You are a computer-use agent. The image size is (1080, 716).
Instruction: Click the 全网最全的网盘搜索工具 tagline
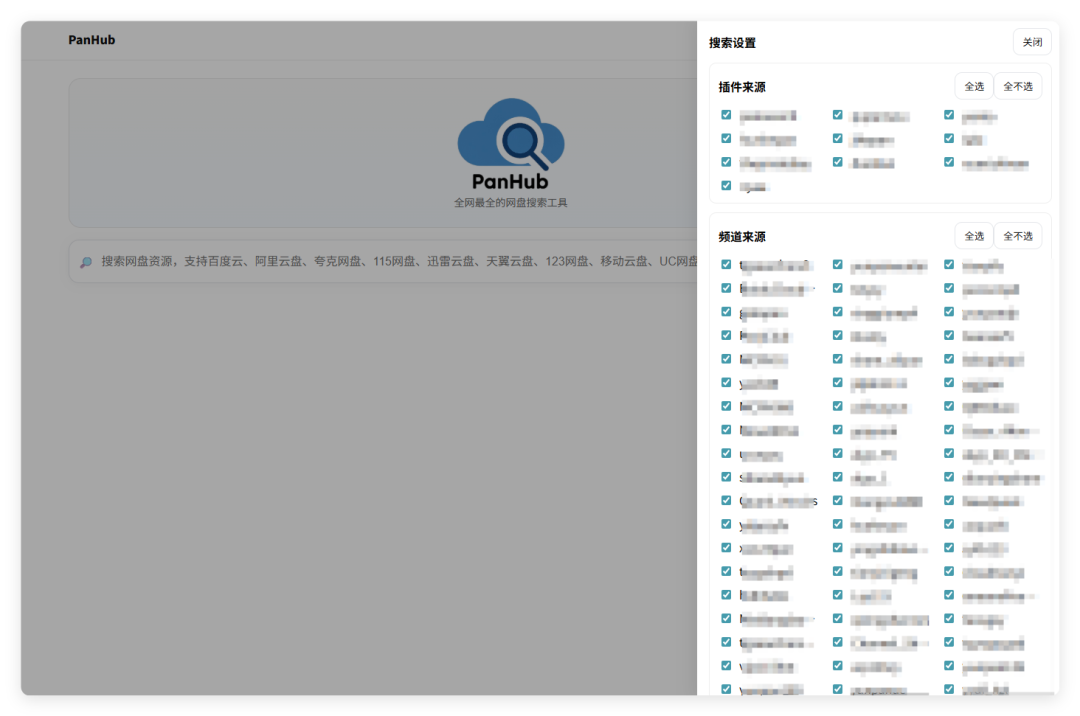click(x=510, y=203)
